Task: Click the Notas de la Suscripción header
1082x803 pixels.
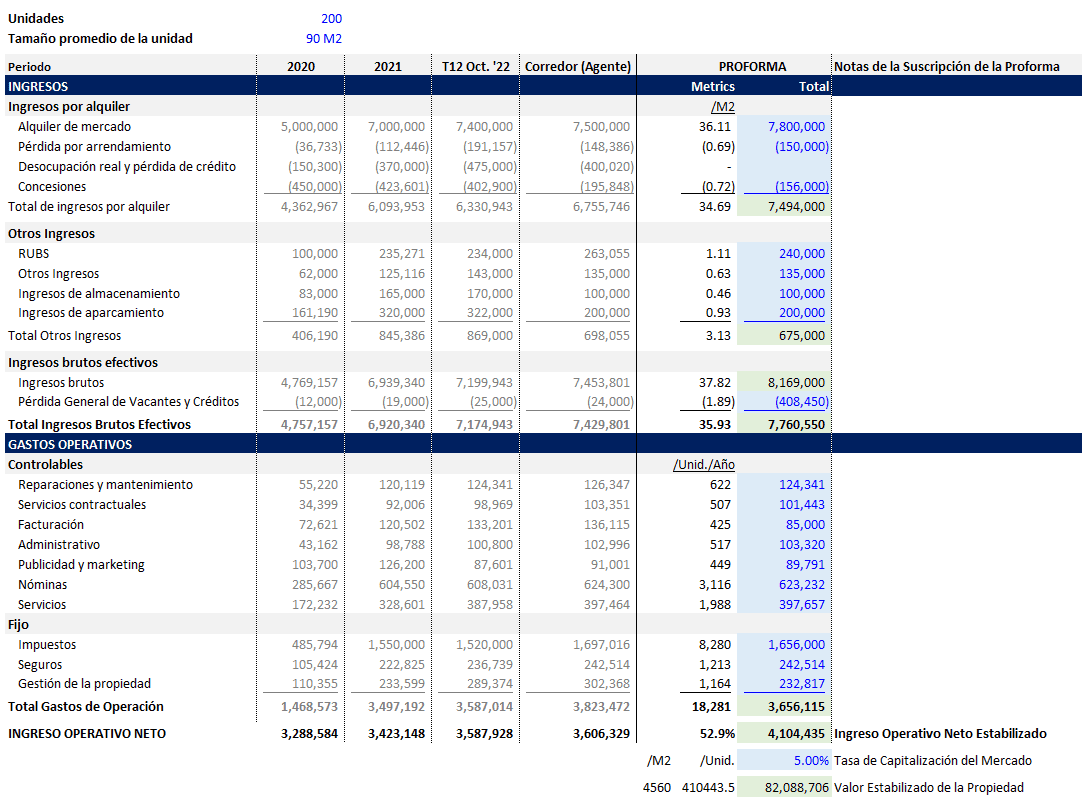Action: tap(946, 67)
